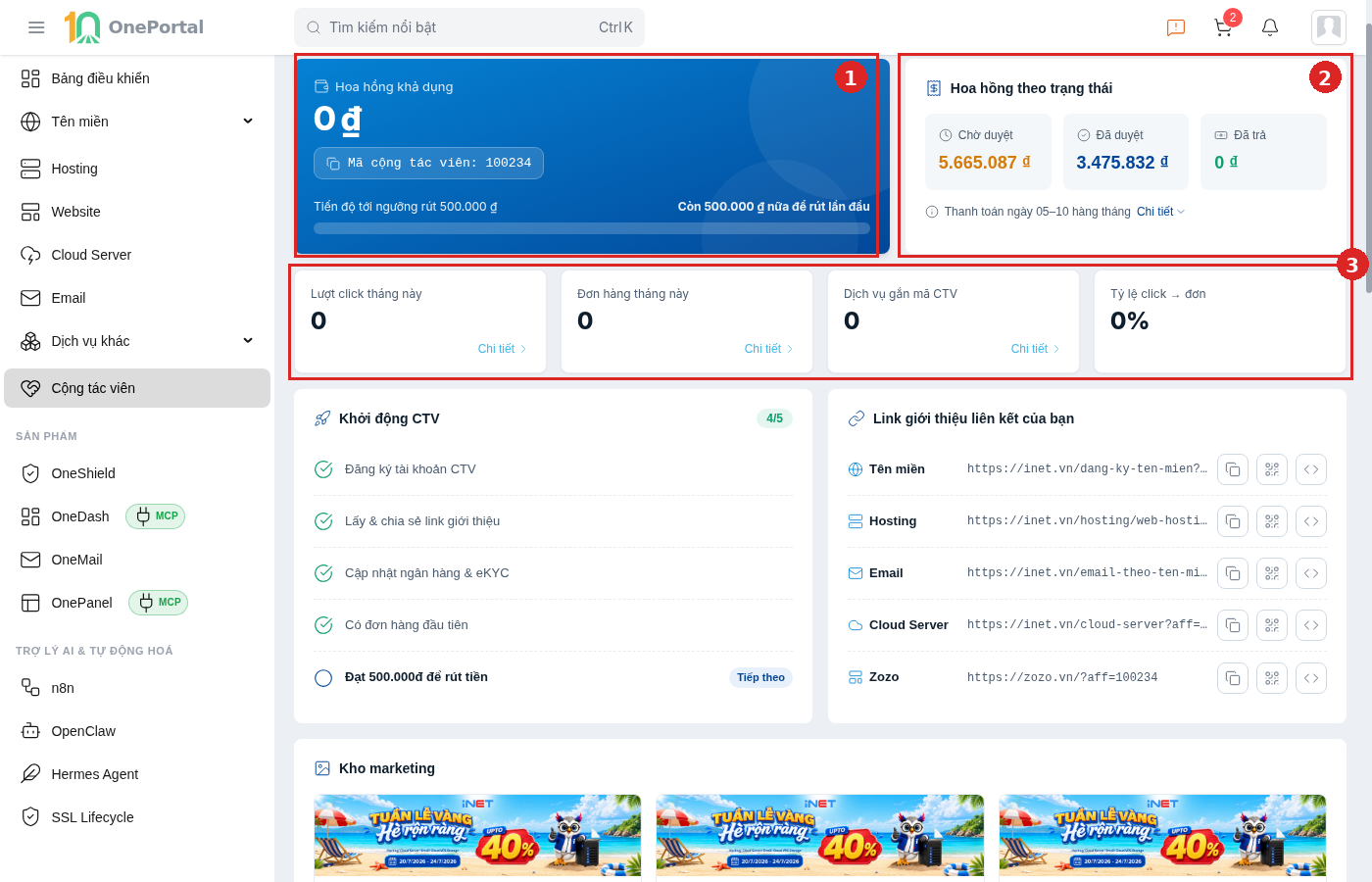Click the Đăng ký tài khoản CTV step
Image resolution: width=1372 pixels, height=882 pixels.
click(553, 469)
